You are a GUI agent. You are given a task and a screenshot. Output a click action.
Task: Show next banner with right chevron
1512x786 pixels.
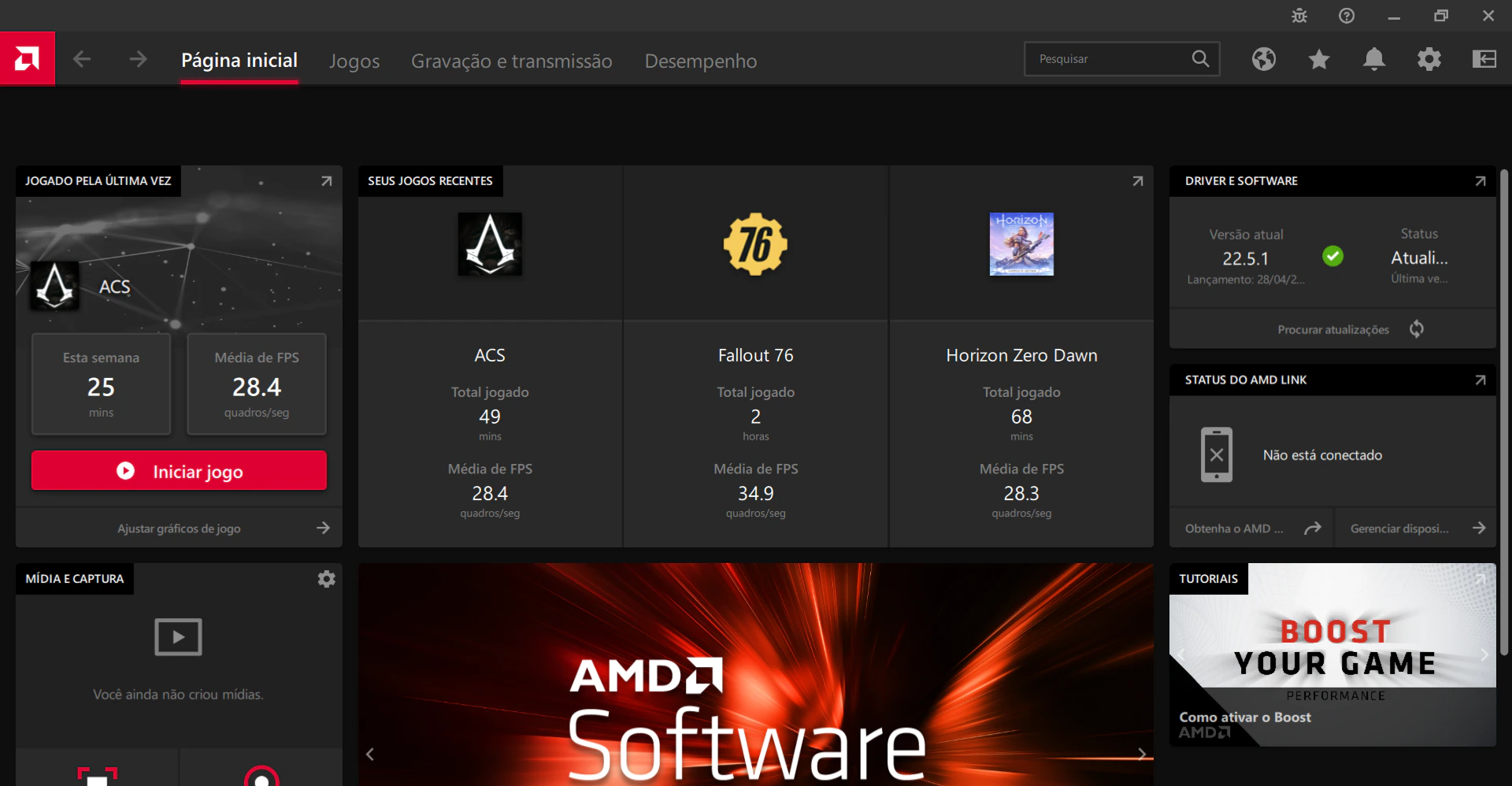click(1142, 754)
